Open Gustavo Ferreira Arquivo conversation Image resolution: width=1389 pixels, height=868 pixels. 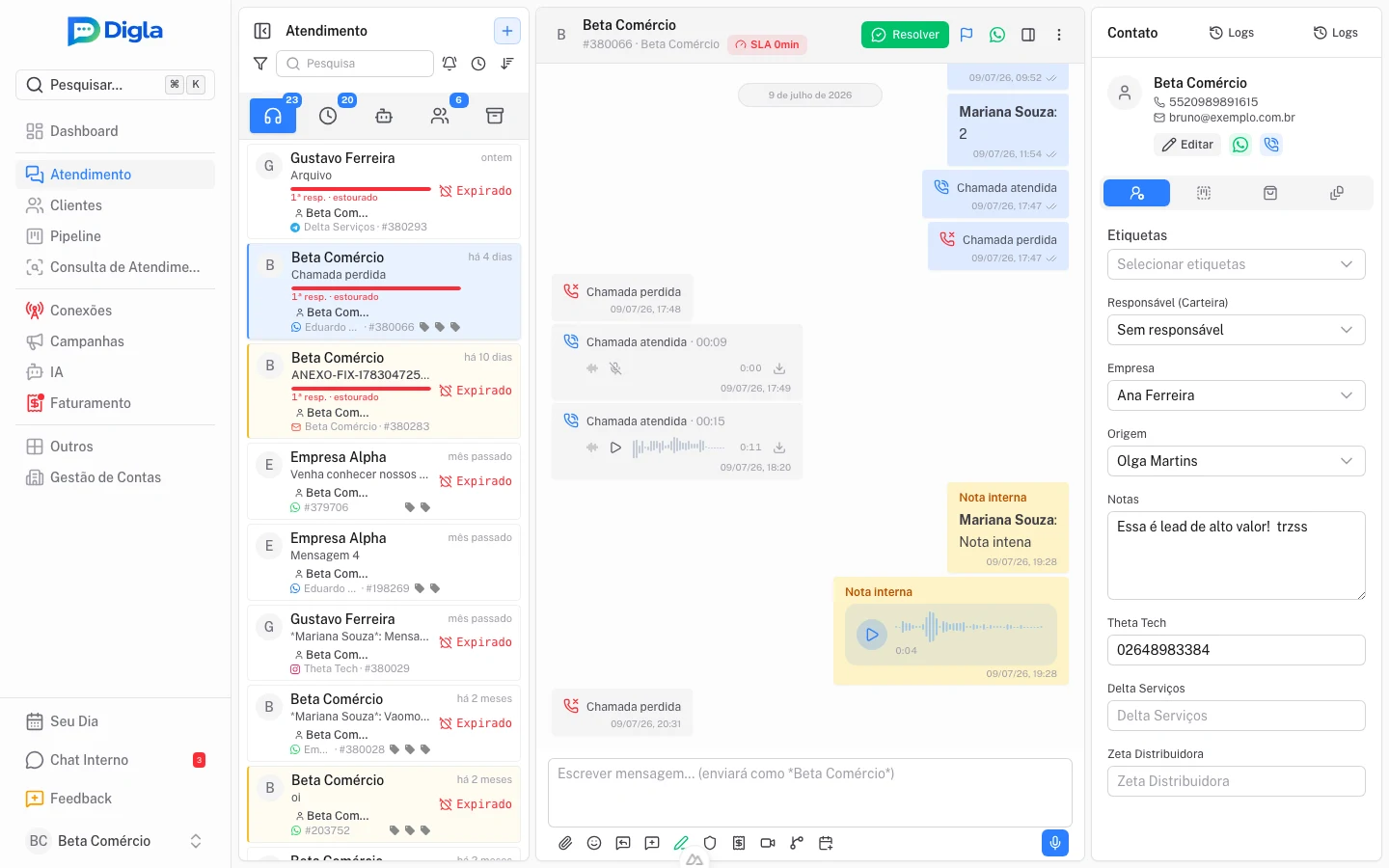[384, 191]
